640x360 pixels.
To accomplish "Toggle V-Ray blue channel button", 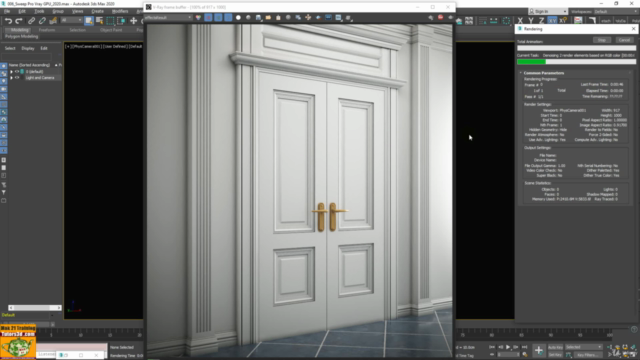I will coord(228,18).
